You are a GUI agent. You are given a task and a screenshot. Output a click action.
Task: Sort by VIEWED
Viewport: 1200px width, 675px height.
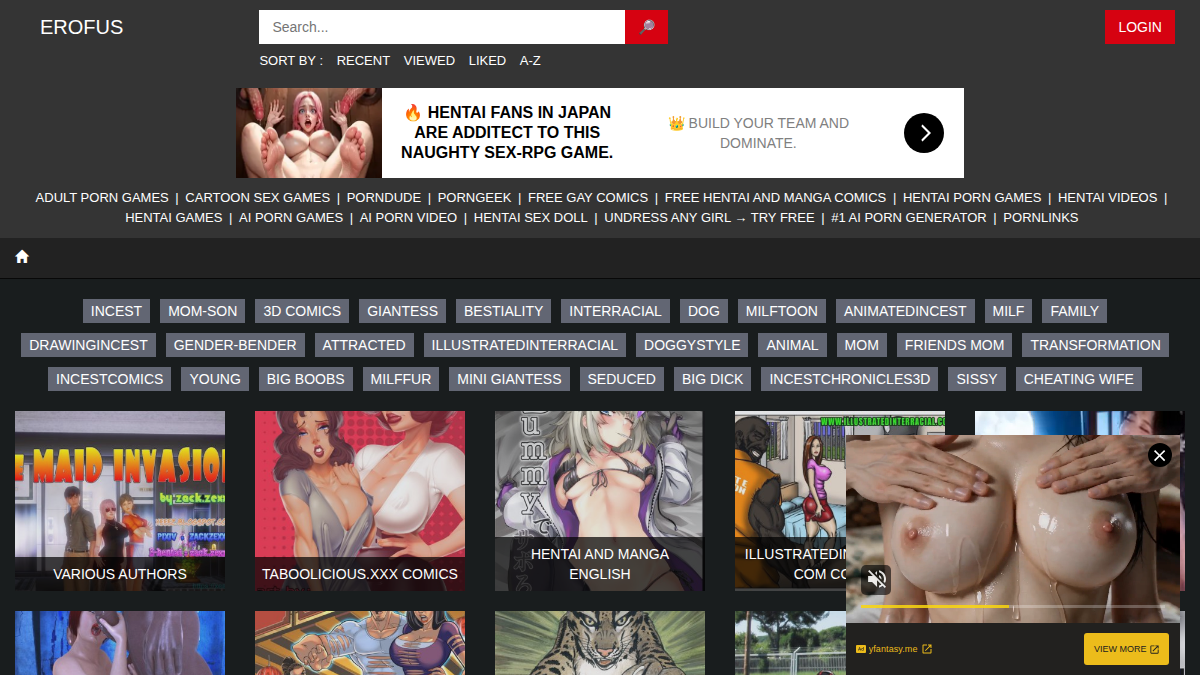click(429, 61)
